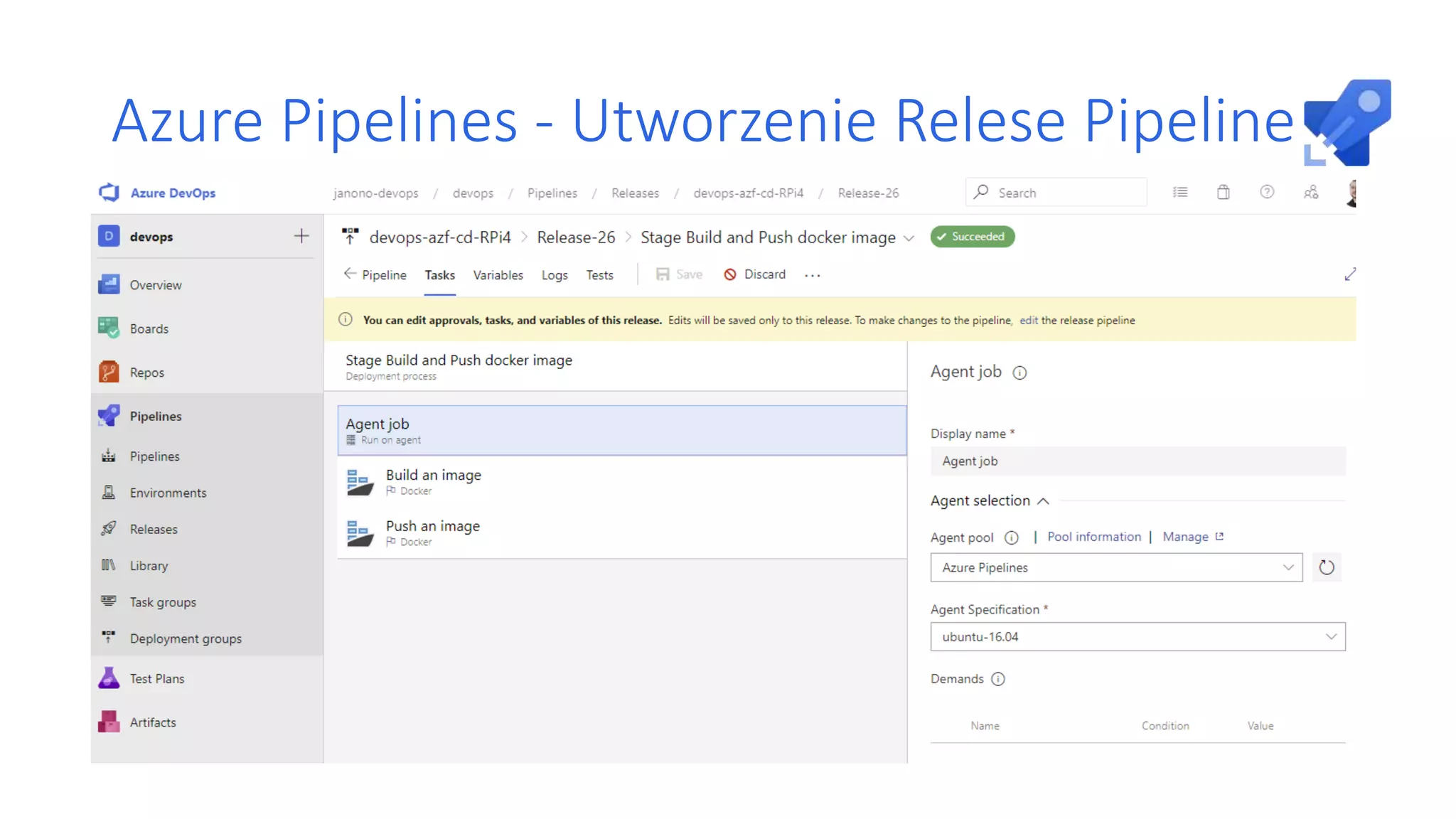This screenshot has height=819, width=1456.
Task: Switch to the Logs tab
Action: click(x=555, y=275)
